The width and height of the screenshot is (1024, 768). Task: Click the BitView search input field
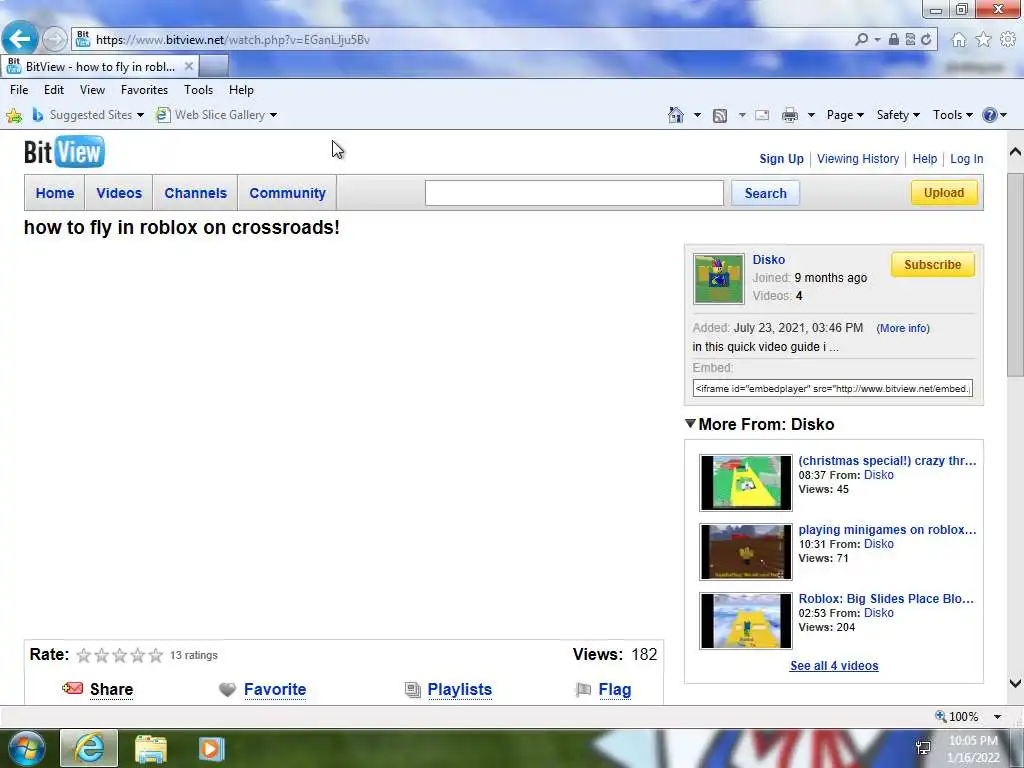[x=574, y=193]
